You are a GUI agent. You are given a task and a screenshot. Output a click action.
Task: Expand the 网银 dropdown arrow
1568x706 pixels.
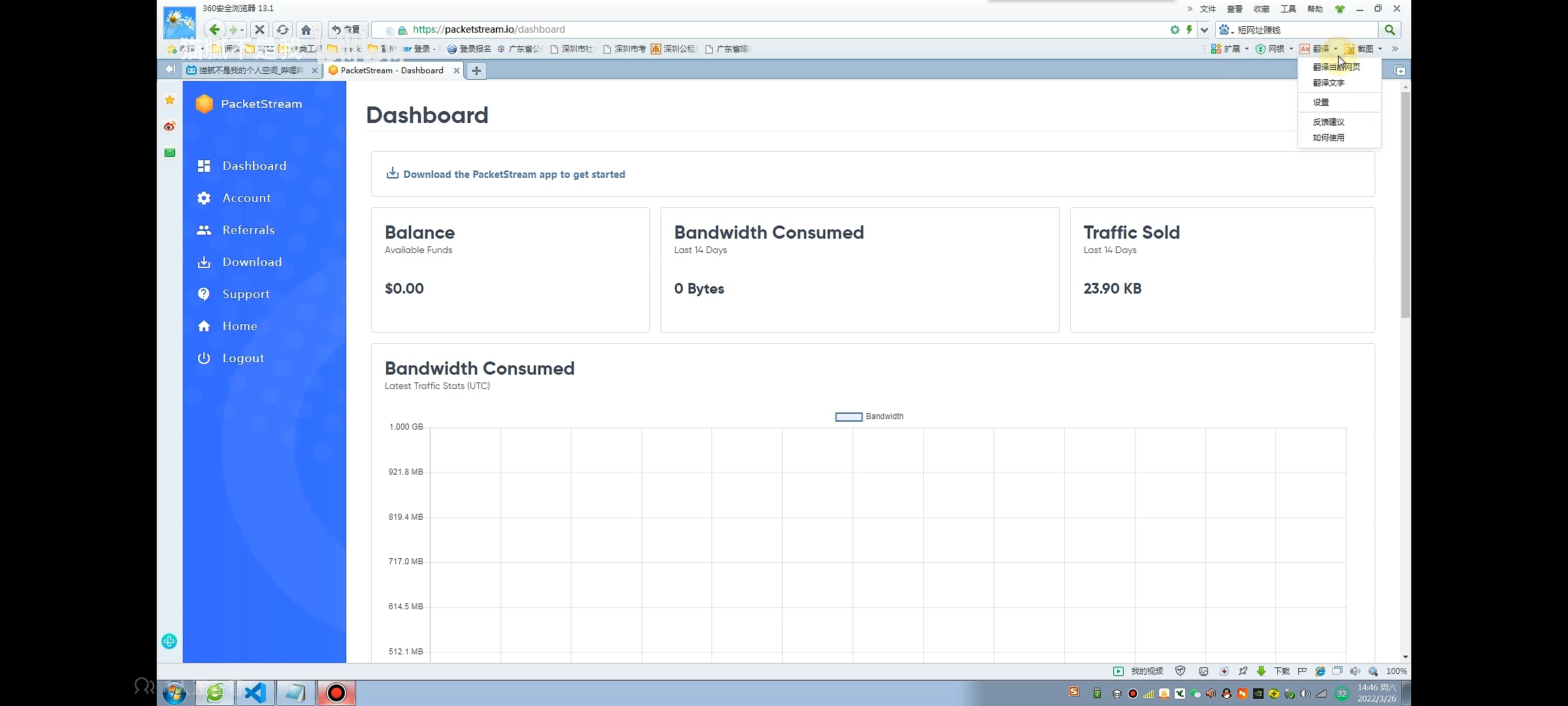coord(1291,49)
